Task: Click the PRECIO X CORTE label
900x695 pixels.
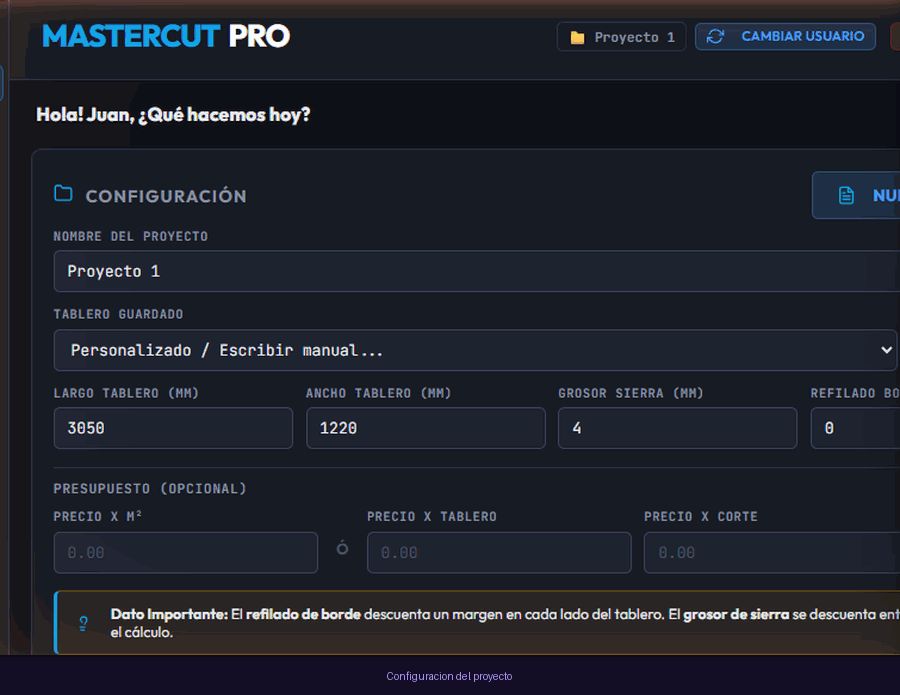Action: [701, 517]
